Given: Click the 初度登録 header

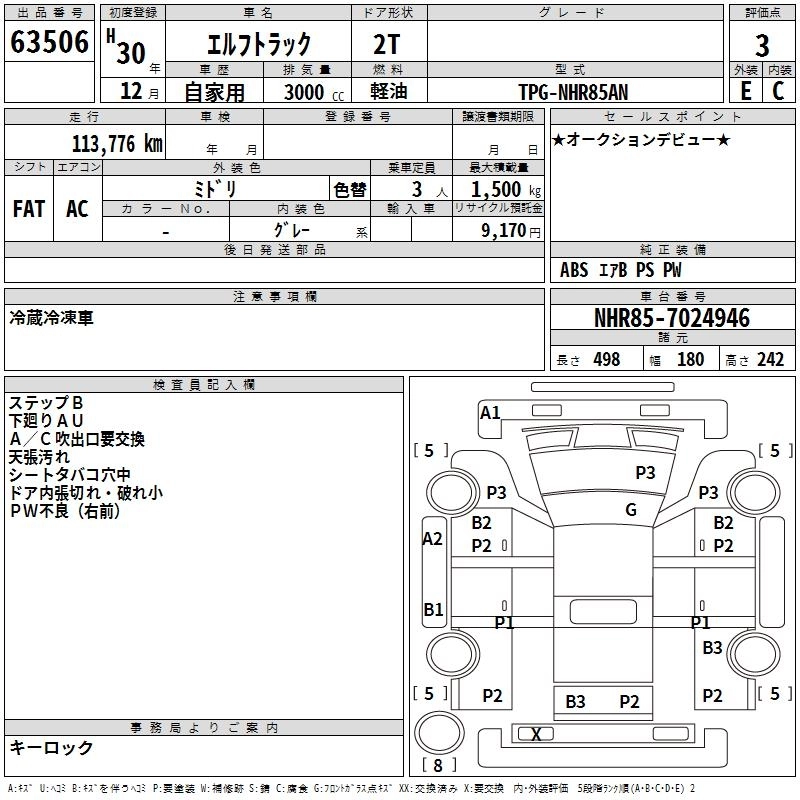Looking at the screenshot, I should (133, 13).
